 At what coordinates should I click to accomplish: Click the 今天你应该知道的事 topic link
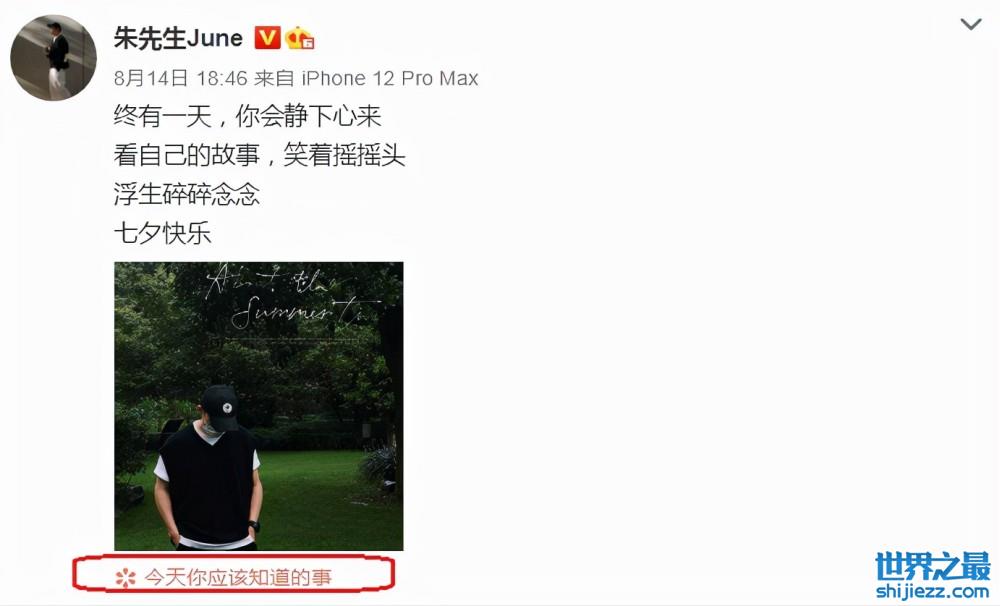click(238, 577)
